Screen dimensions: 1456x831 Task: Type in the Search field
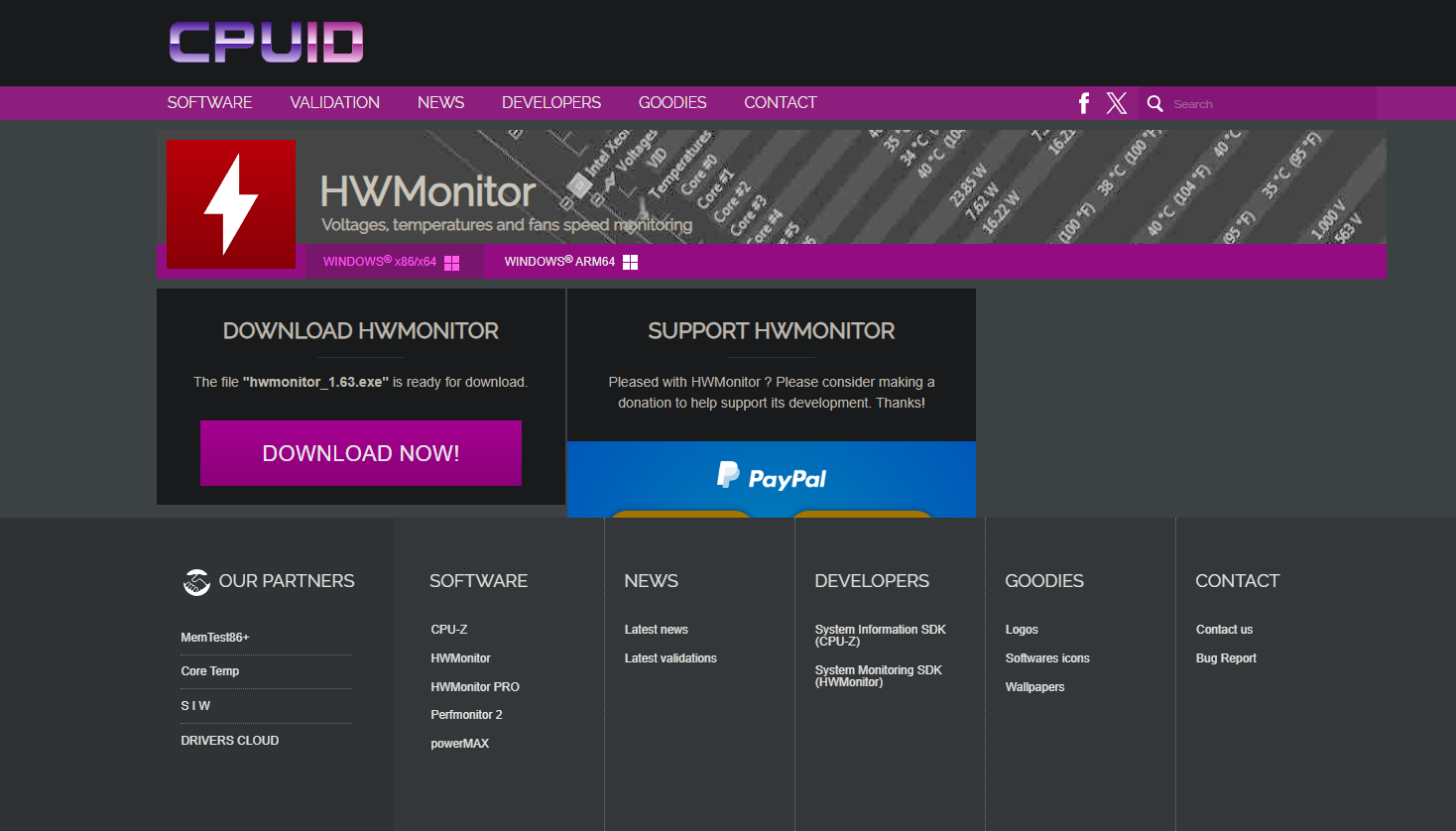(x=1270, y=104)
